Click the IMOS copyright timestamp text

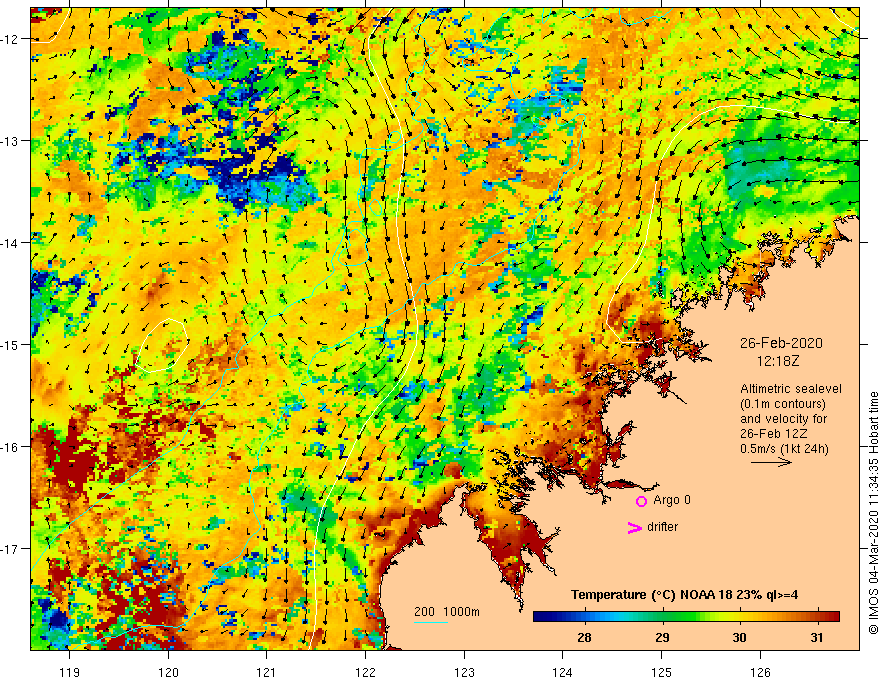pos(873,513)
